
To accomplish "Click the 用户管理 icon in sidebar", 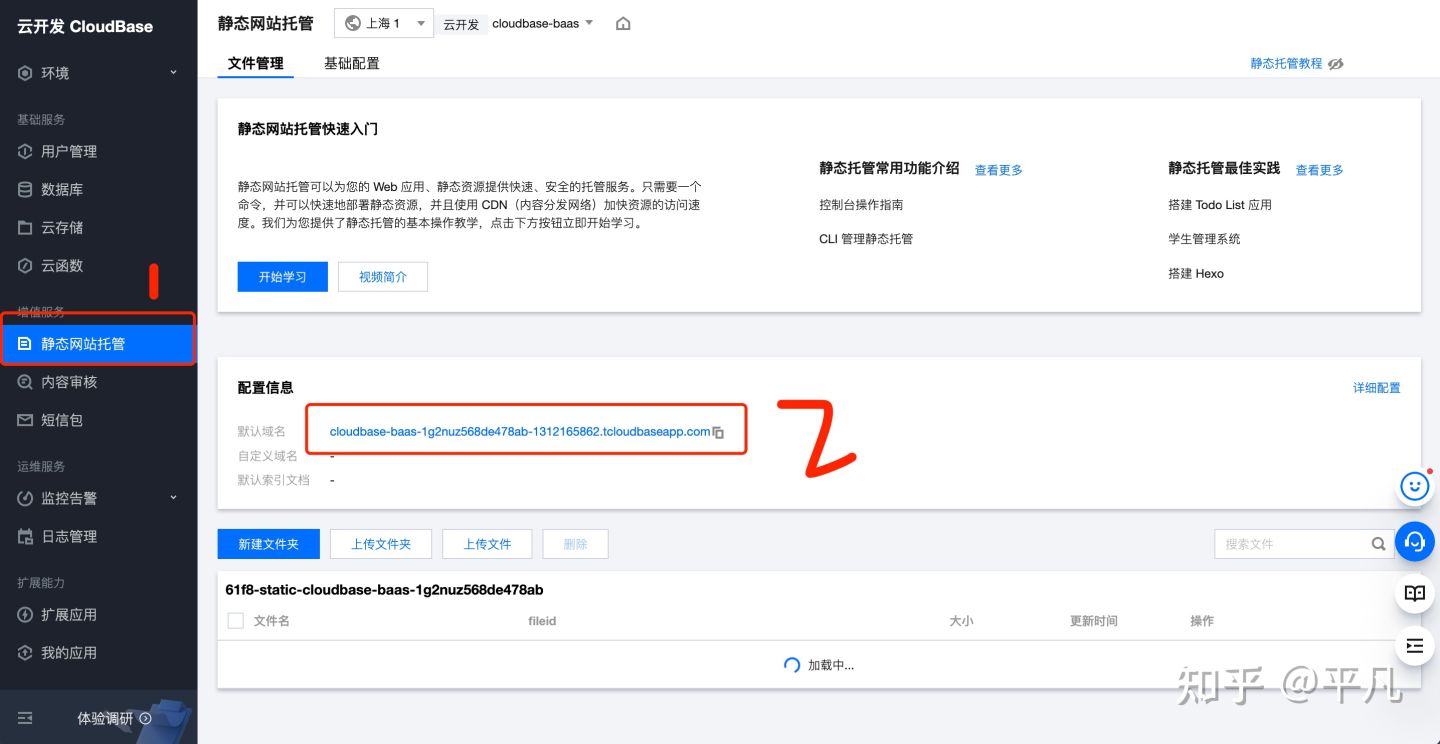I will (x=25, y=151).
